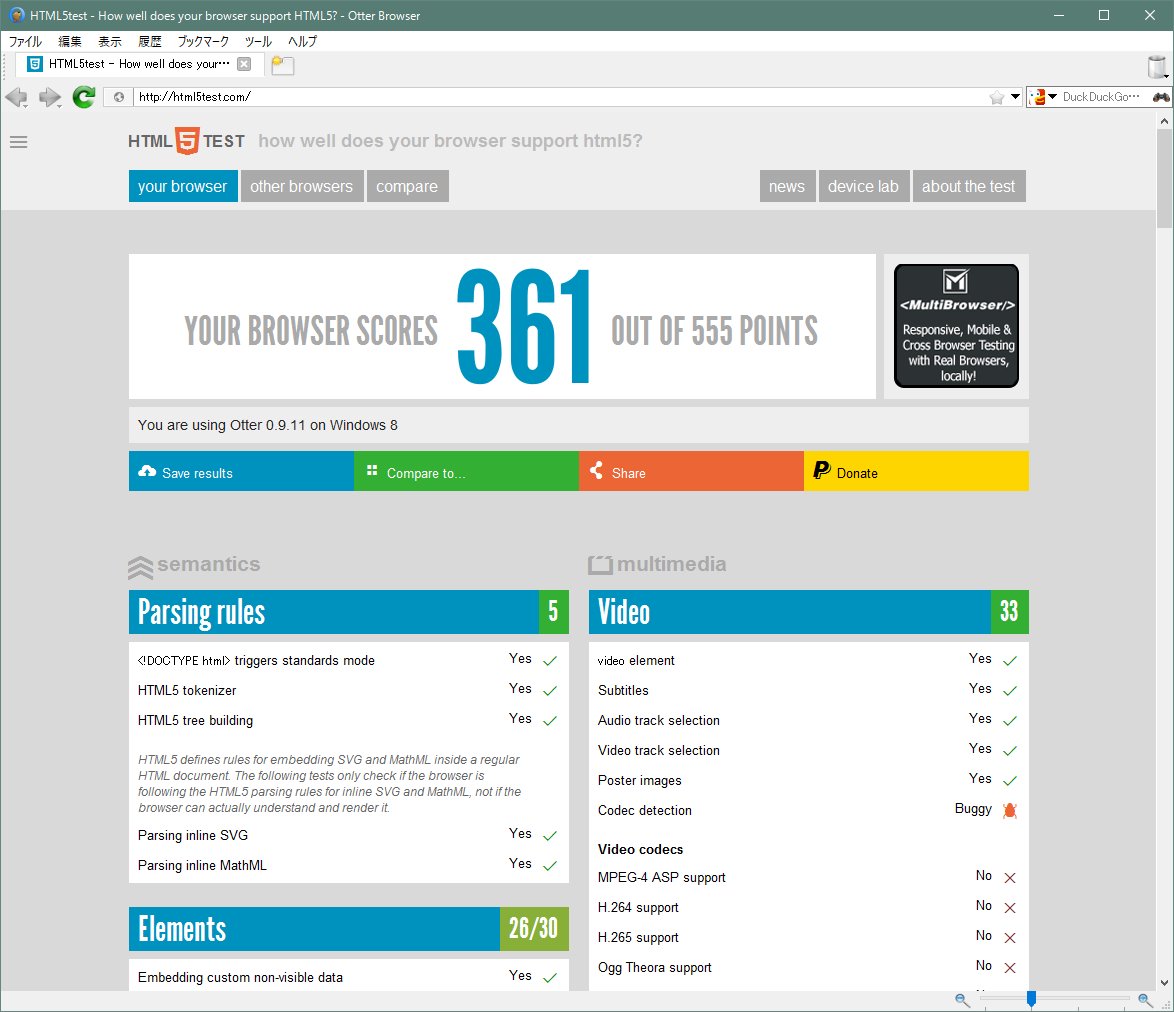Screen dimensions: 1174x1012
Task: Click the Ogg Theora support red cross
Action: (x=1009, y=968)
